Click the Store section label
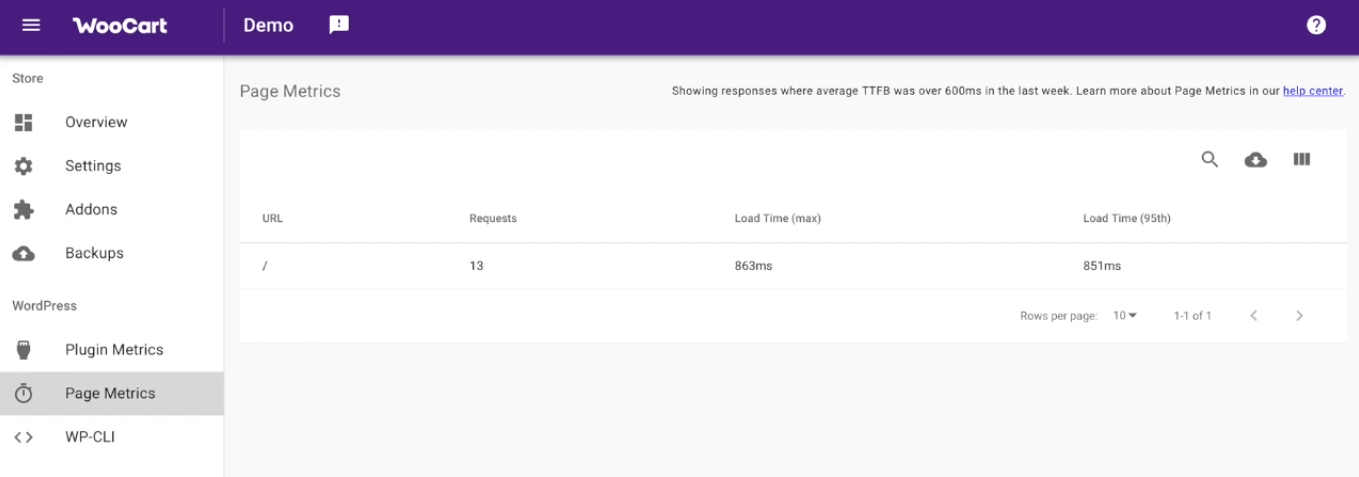Screen dimensions: 1359x477 point(28,78)
